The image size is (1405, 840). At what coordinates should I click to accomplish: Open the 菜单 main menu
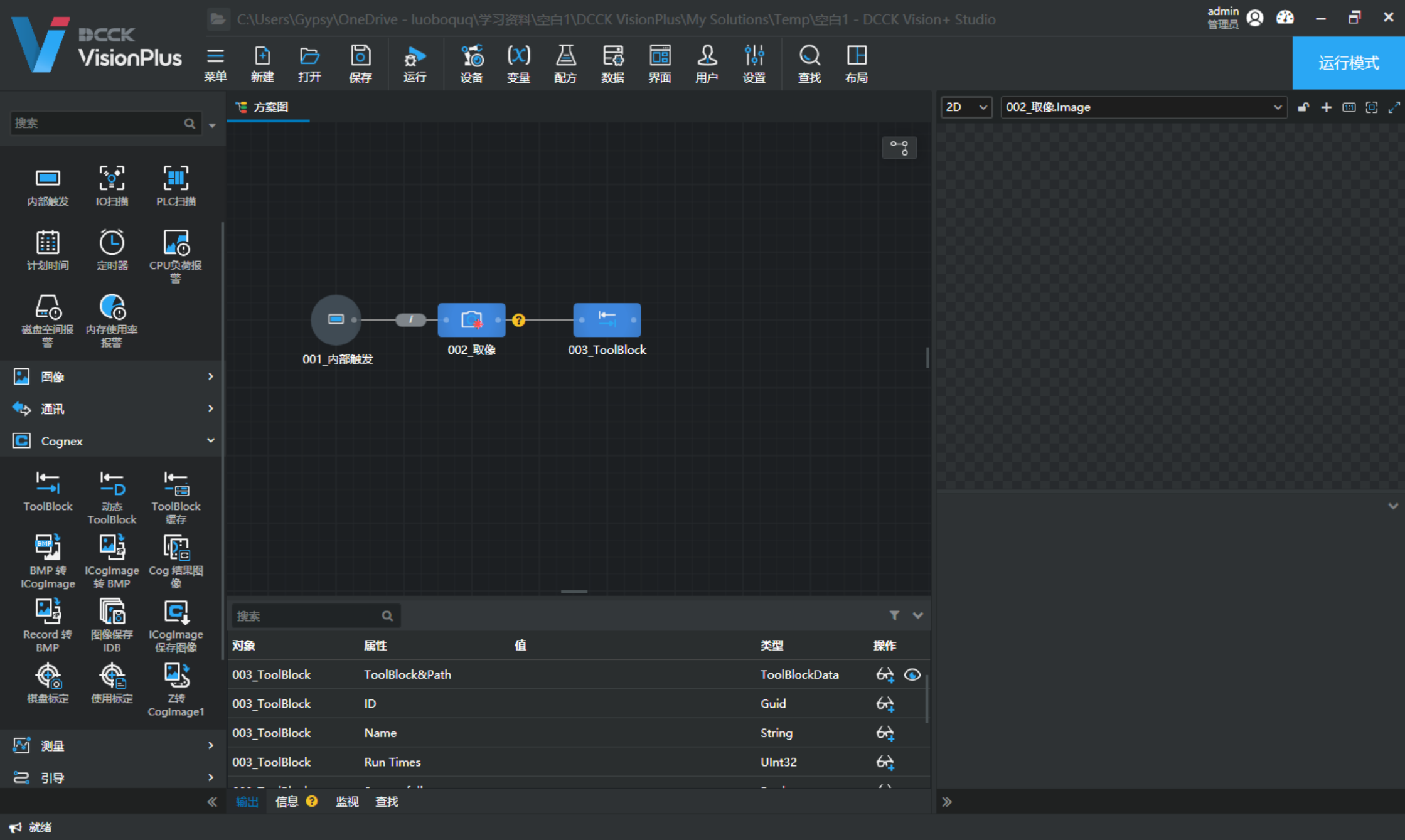[215, 64]
